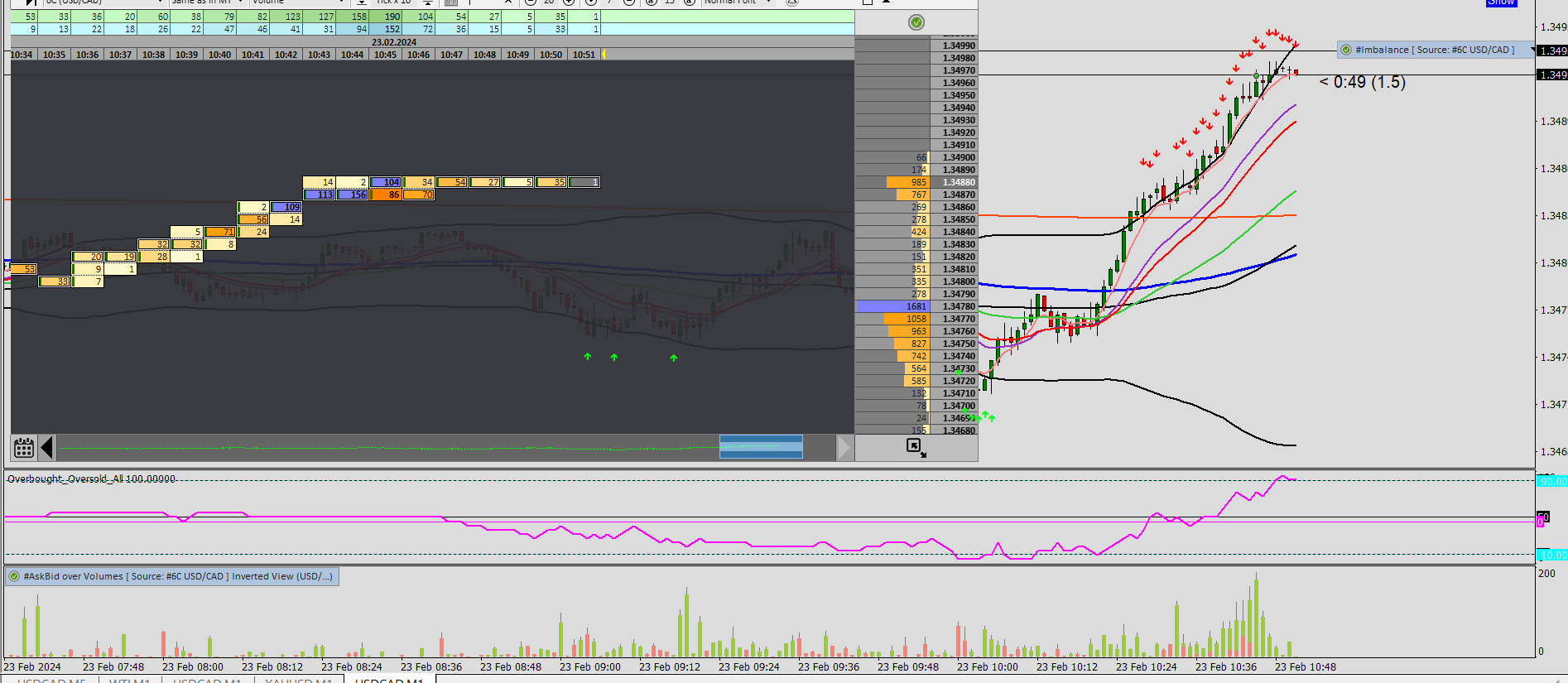Screen dimensions: 1568x683
Task: Click the 123 volume cell in the top row
Action: [x=286, y=17]
